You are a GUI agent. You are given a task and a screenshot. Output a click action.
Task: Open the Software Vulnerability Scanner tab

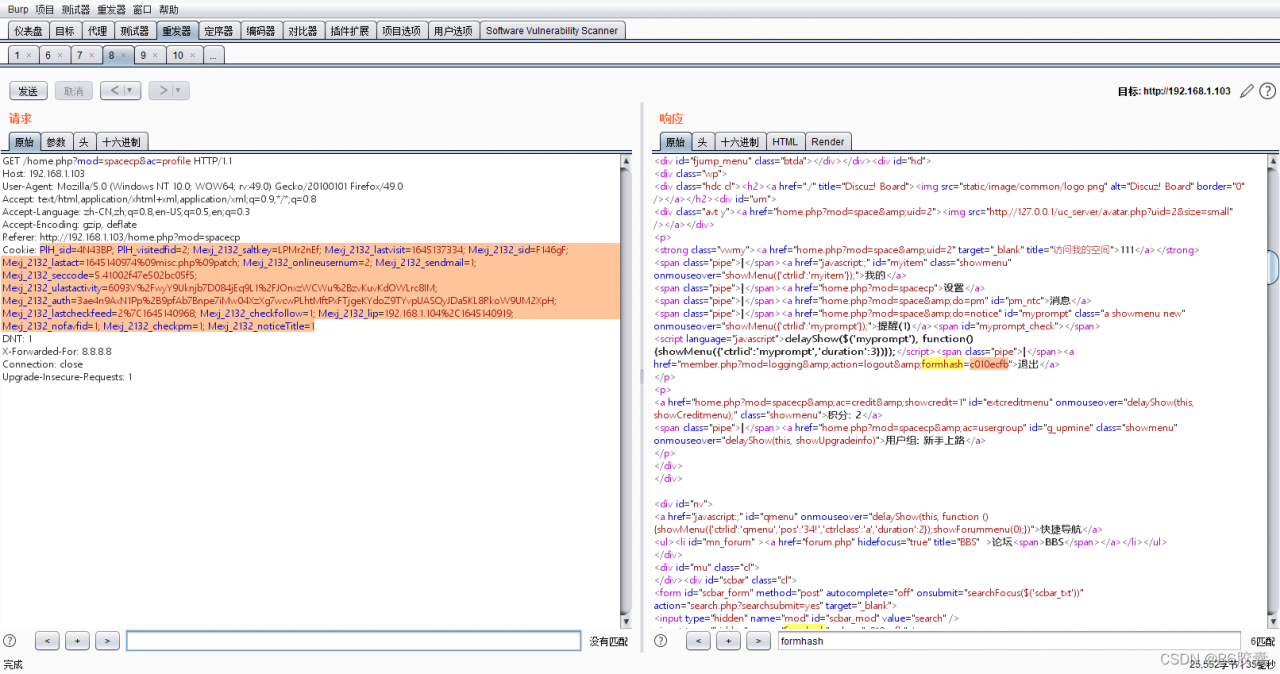coord(552,31)
